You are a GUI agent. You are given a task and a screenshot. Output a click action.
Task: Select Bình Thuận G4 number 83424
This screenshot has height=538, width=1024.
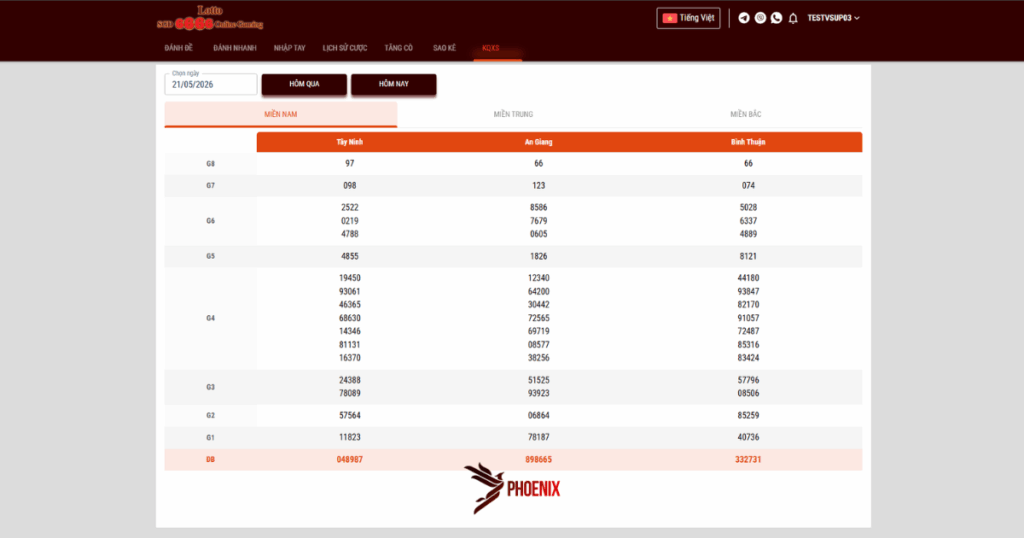pos(748,358)
